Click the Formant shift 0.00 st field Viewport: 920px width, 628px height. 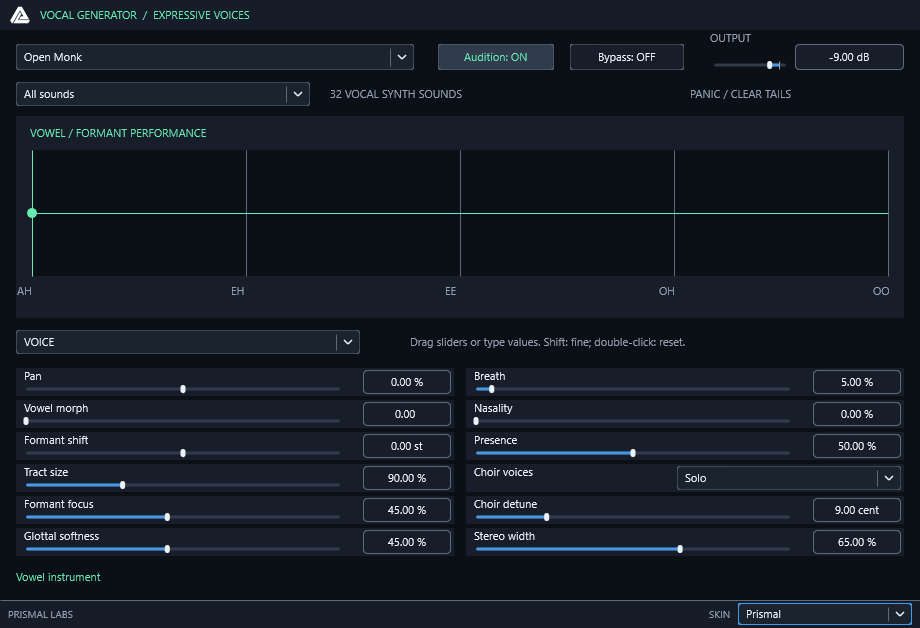point(407,446)
